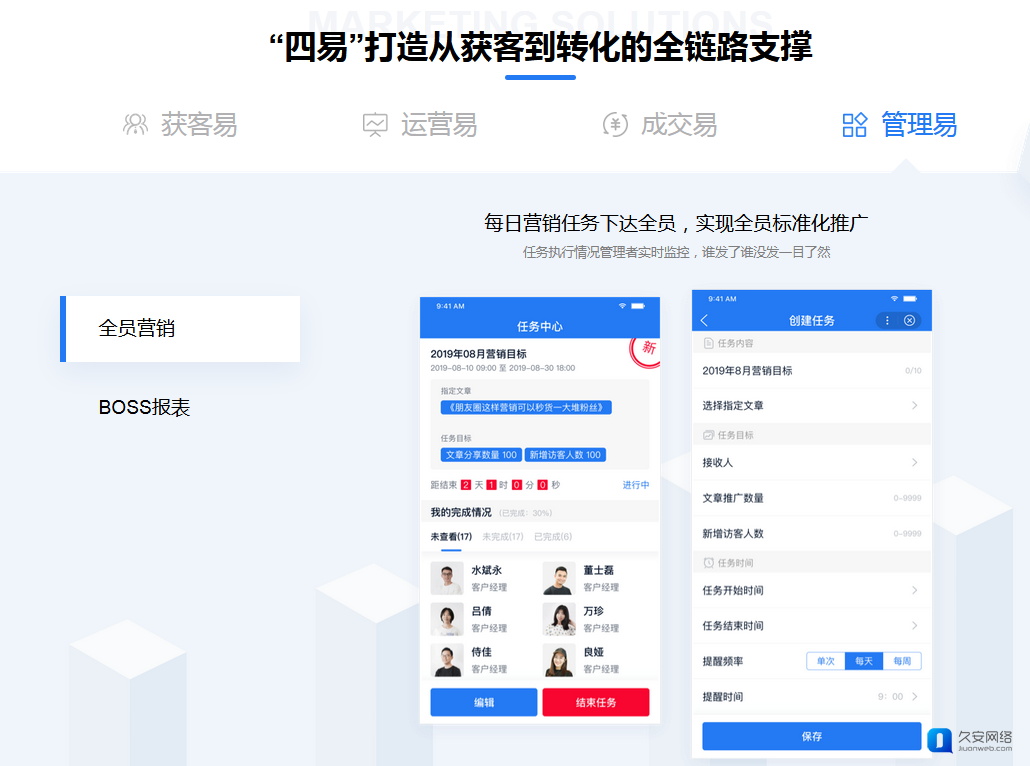
Task: Click the 久安网络 logo icon
Action: click(940, 740)
